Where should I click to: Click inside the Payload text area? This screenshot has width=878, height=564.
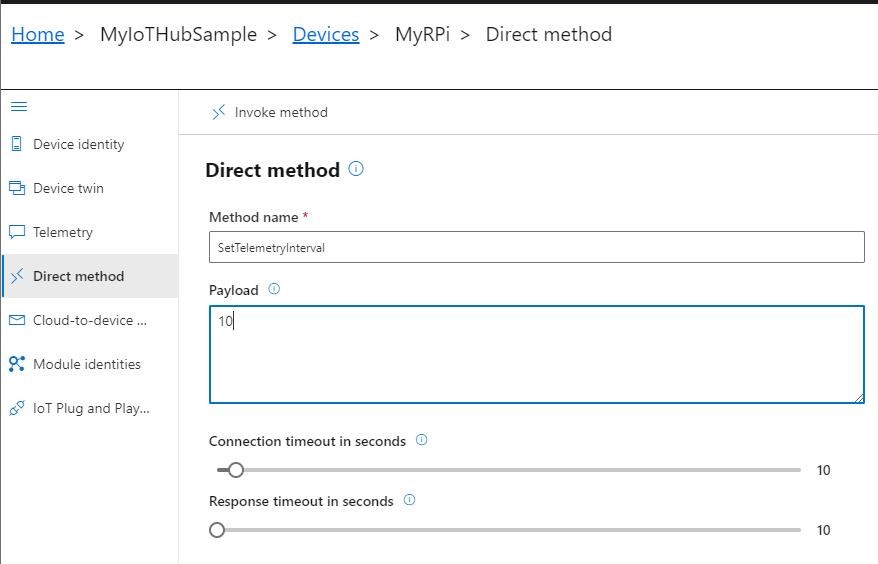pyautogui.click(x=536, y=355)
